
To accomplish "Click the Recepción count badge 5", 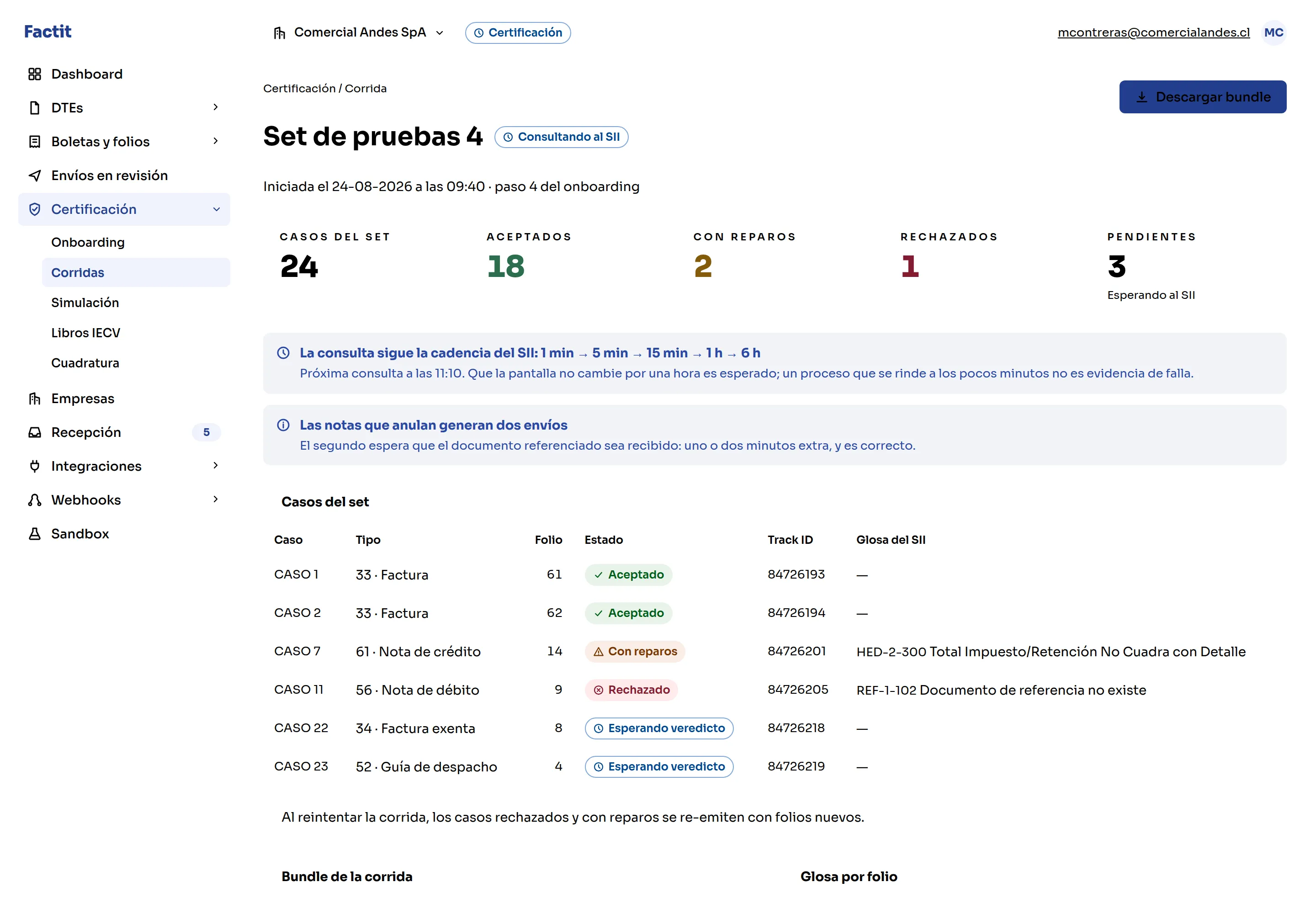I will coord(206,432).
